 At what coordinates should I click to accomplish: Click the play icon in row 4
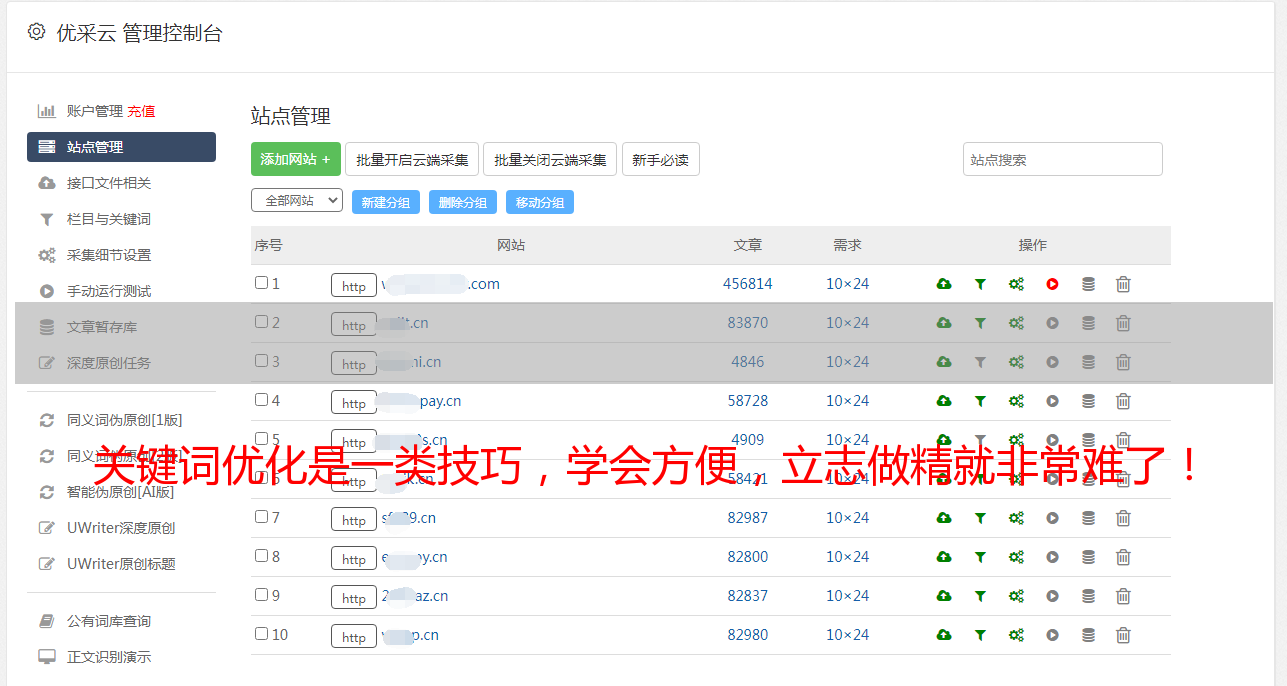coord(1052,401)
